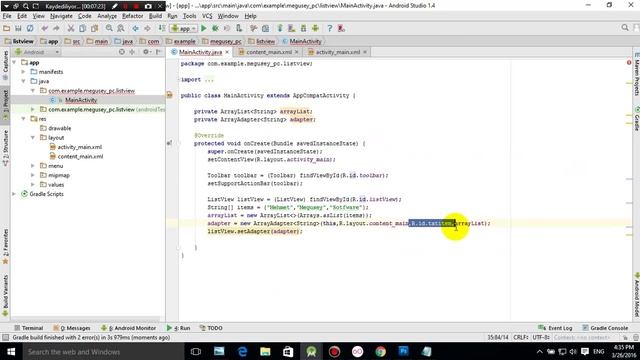Viewport: 640px width, 360px height.
Task: Open the app run configuration dropdown
Action: 184,28
